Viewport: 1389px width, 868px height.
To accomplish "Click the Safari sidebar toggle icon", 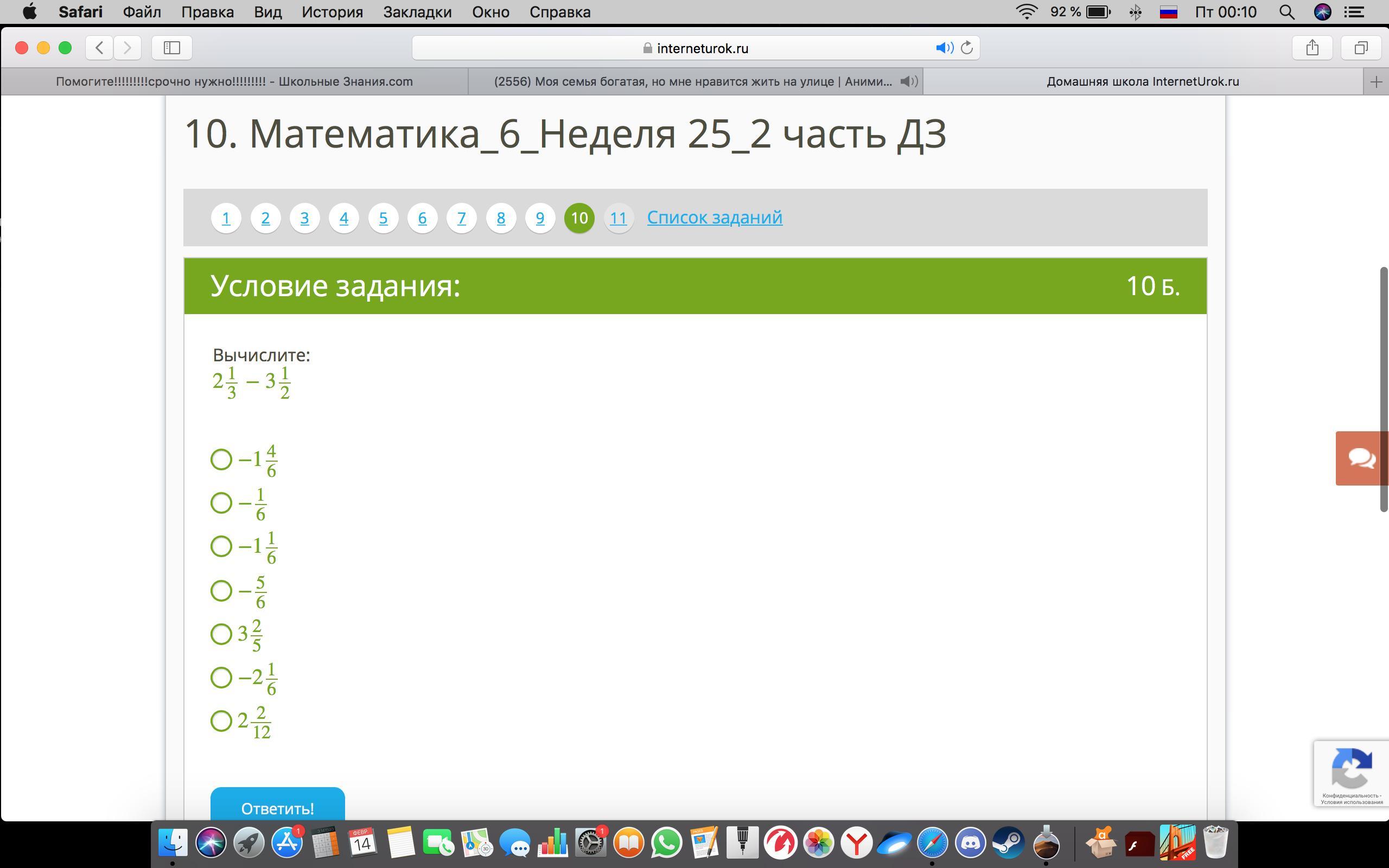I will coord(171,48).
